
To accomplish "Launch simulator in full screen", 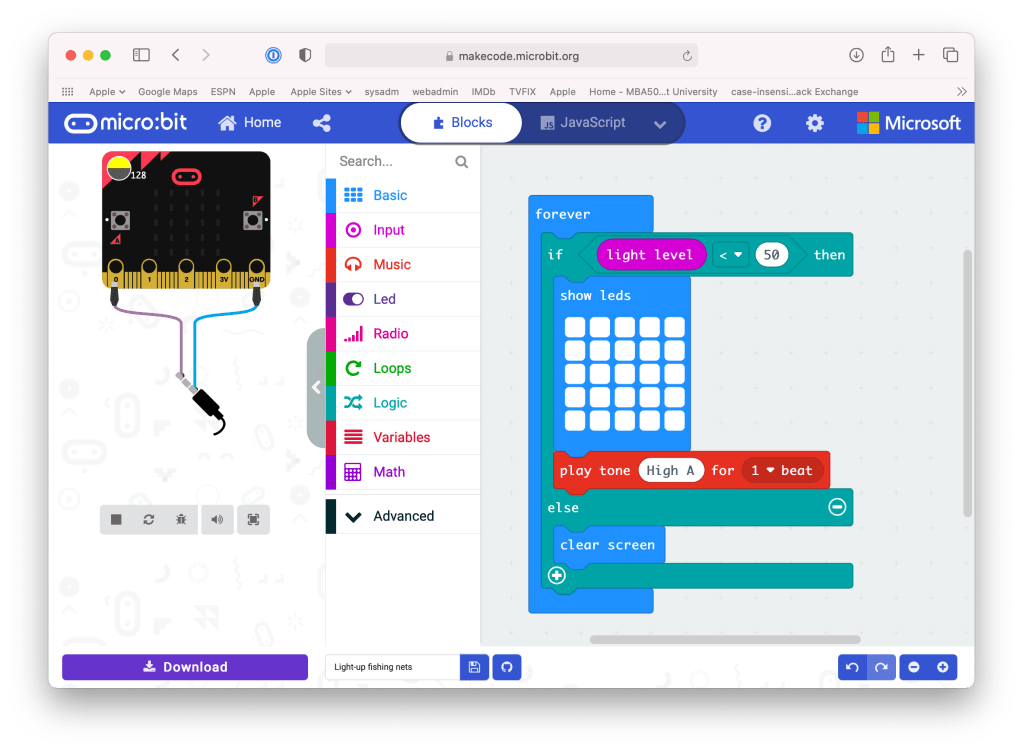I will 253,519.
